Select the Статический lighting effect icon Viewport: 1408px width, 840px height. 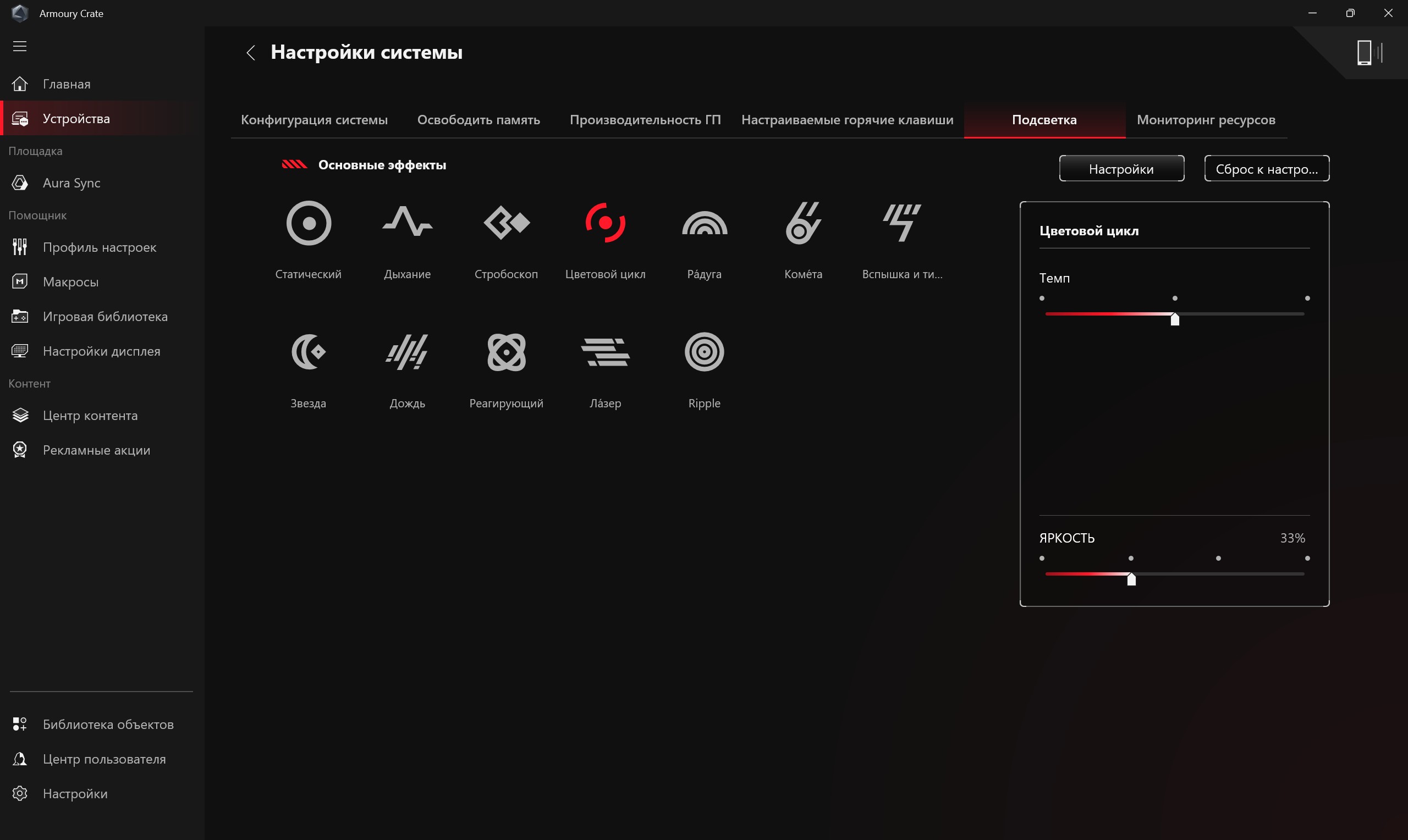[309, 223]
